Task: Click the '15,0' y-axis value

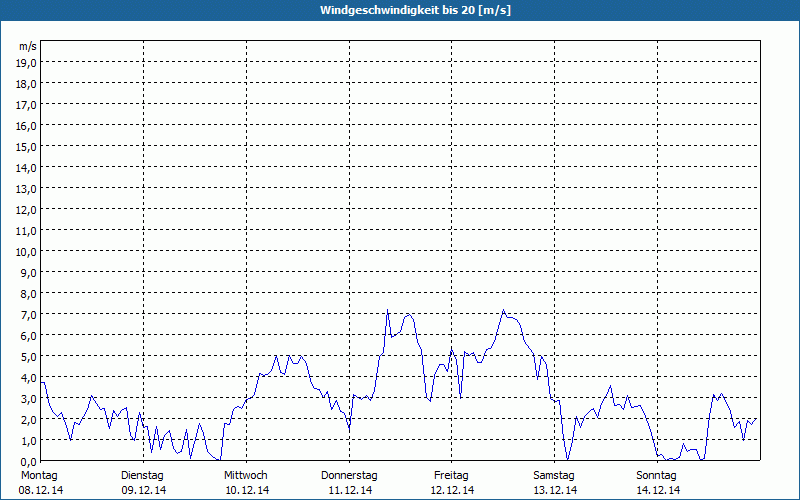Action: (27, 147)
